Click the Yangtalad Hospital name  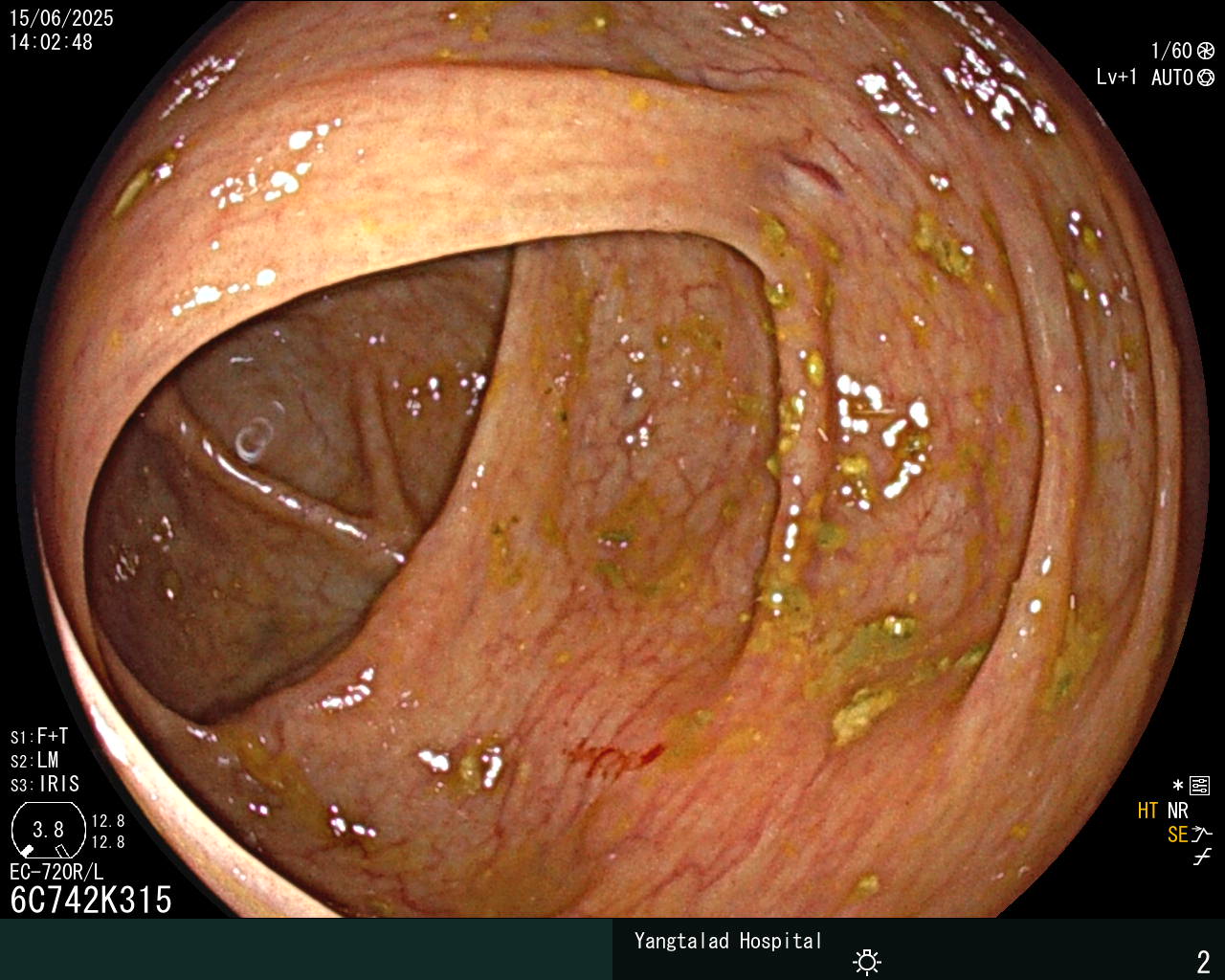point(728,941)
